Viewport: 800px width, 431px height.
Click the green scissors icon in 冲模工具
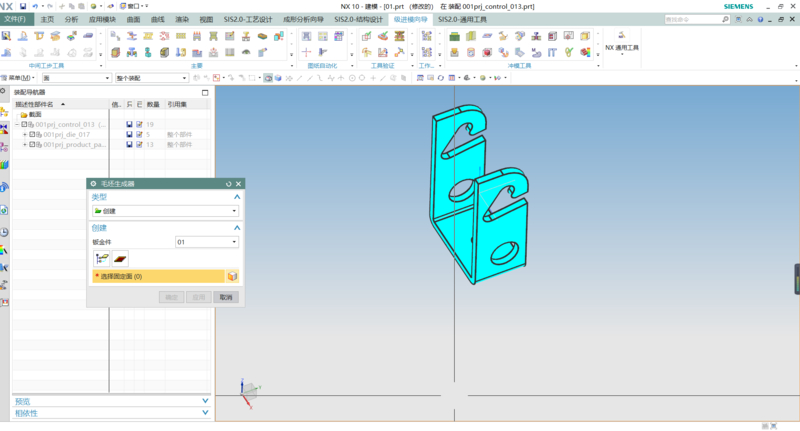(x=569, y=53)
